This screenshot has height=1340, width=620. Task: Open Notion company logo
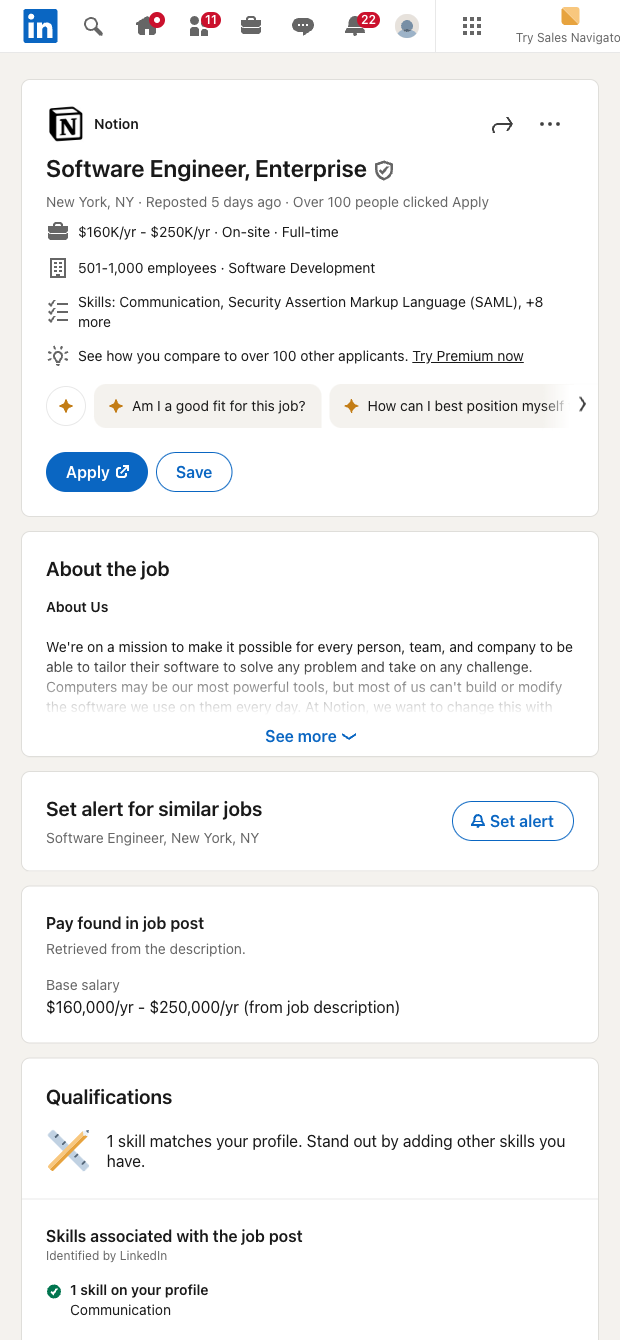(x=66, y=125)
